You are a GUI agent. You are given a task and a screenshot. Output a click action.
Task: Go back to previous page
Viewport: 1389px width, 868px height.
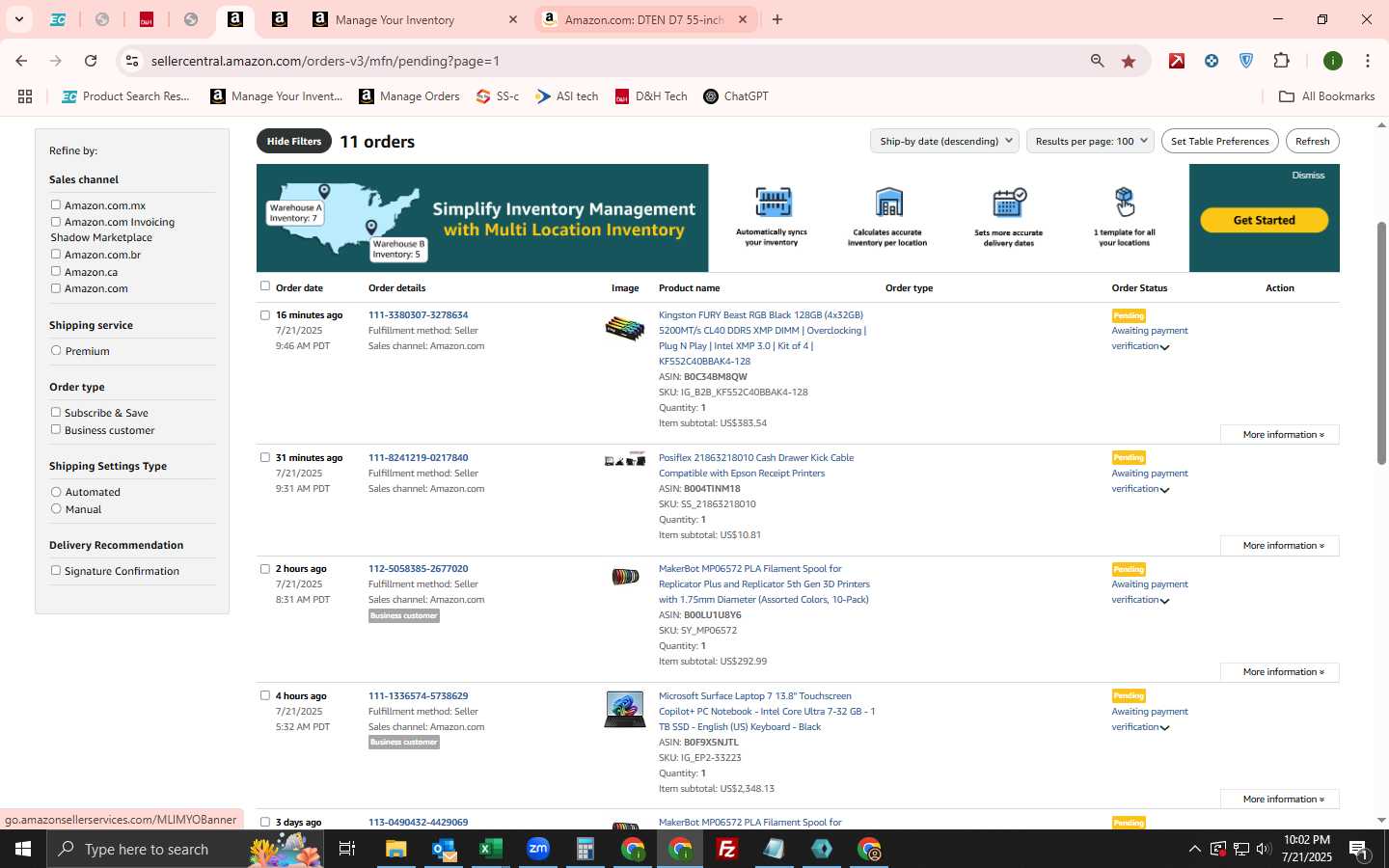21,61
